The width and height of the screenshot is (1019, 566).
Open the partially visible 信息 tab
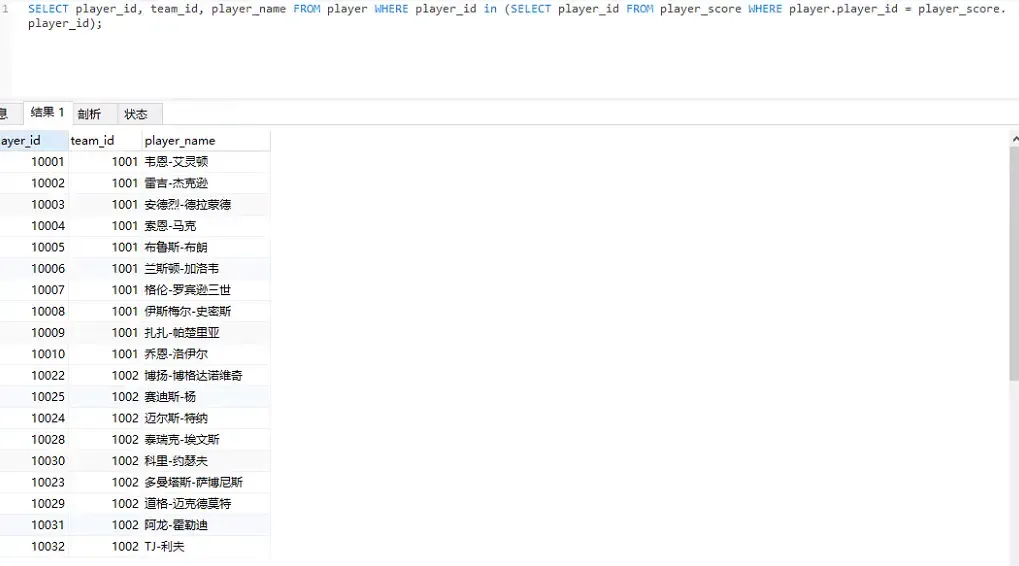[4, 114]
